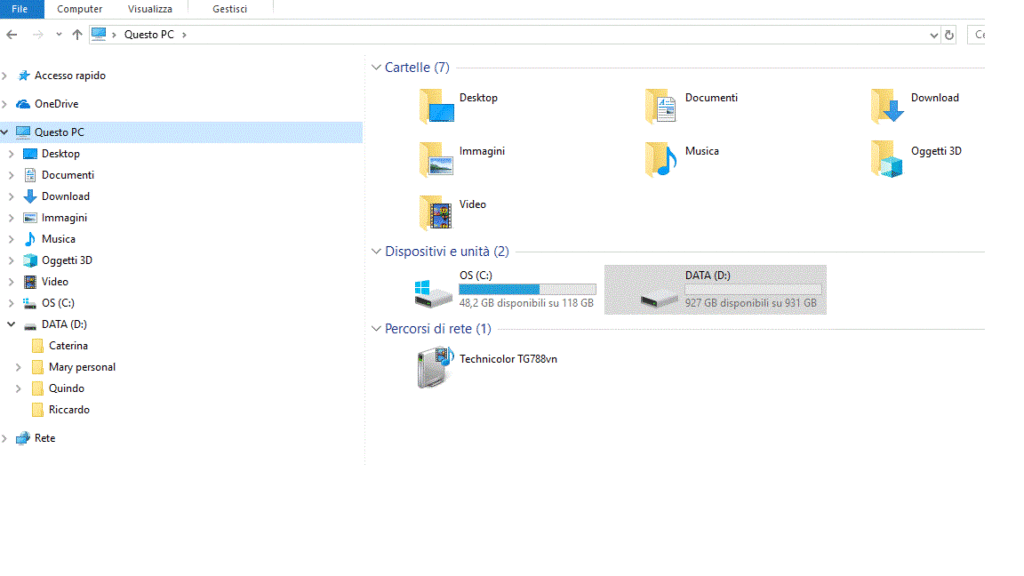Select Questo PC in navigation pane
The height and width of the screenshot is (576, 1024).
coord(181,132)
